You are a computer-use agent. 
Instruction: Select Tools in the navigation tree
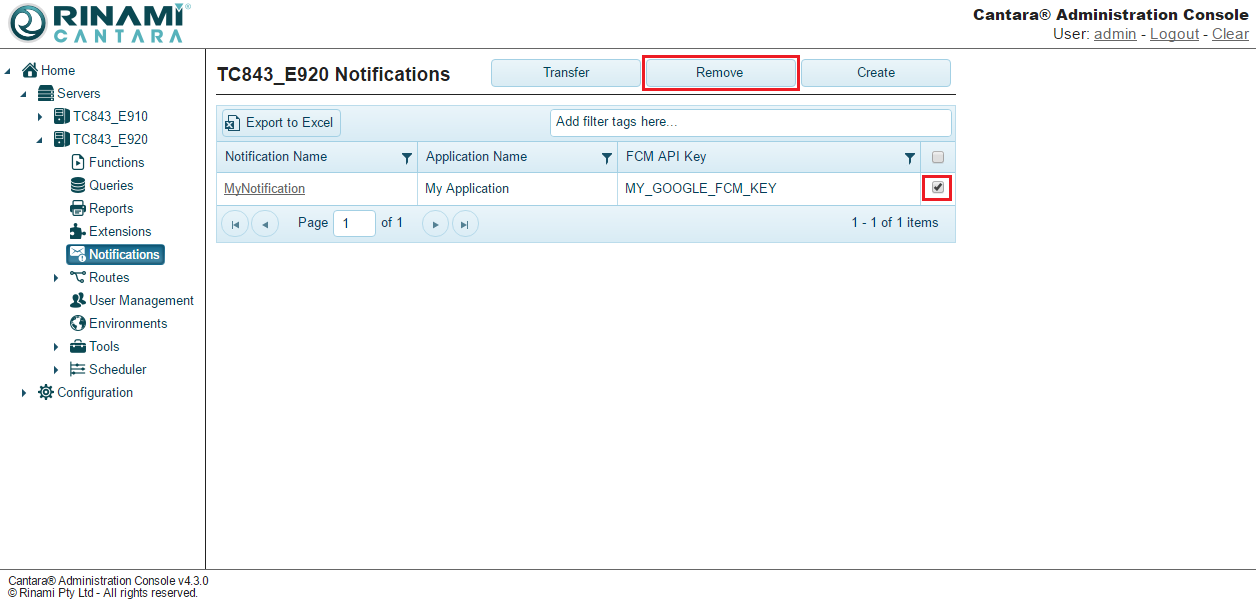tap(104, 346)
